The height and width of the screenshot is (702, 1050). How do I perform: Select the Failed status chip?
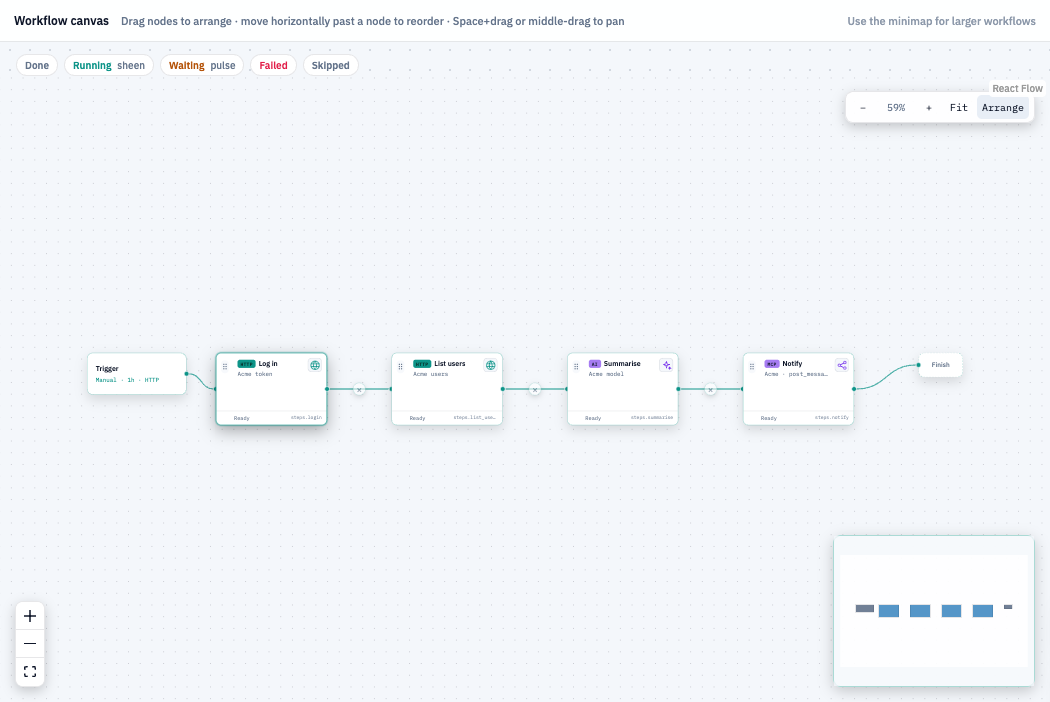coord(273,66)
